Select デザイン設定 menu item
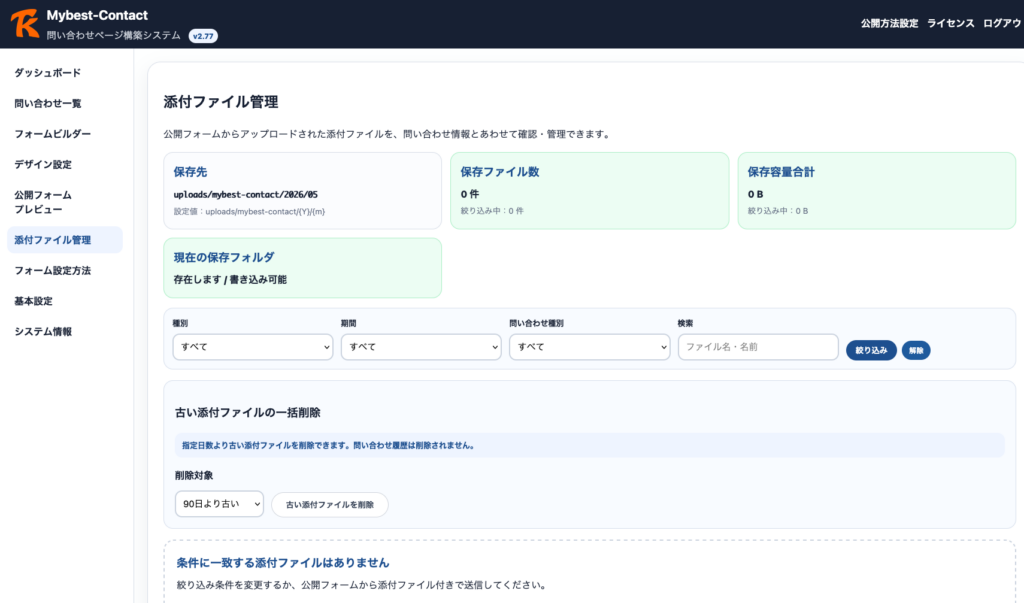The width and height of the screenshot is (1024, 603). [43, 165]
